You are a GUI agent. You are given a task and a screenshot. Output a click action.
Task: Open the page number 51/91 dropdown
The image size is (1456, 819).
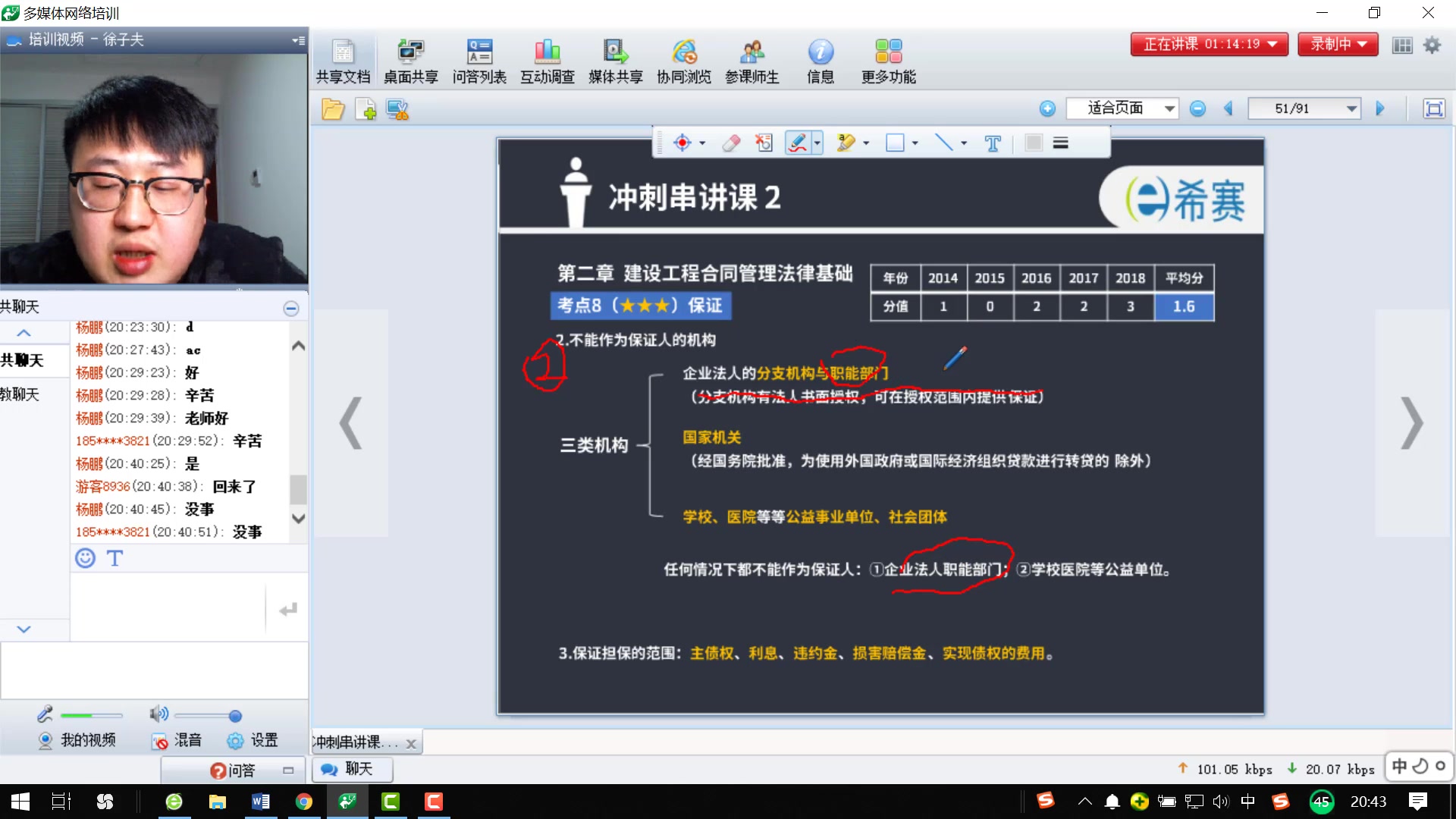1304,108
